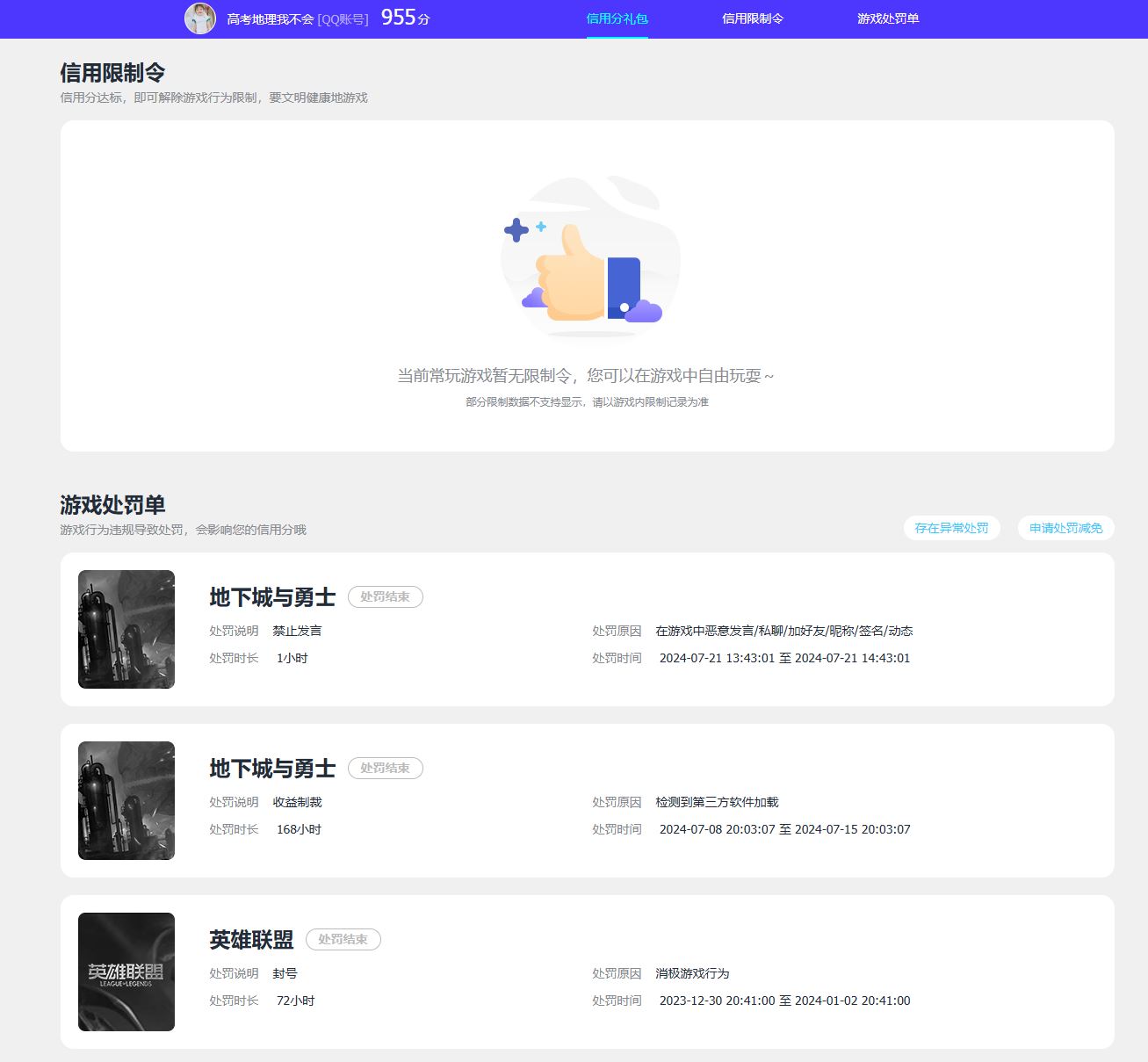This screenshot has height=1062, width=1148.
Task: Click the 955分 credit score
Action: tap(406, 18)
